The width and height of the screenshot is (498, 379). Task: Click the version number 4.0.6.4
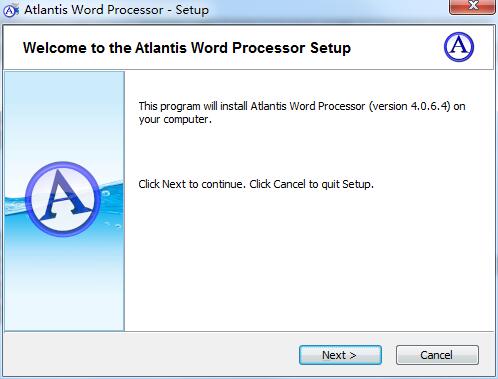(x=430, y=106)
